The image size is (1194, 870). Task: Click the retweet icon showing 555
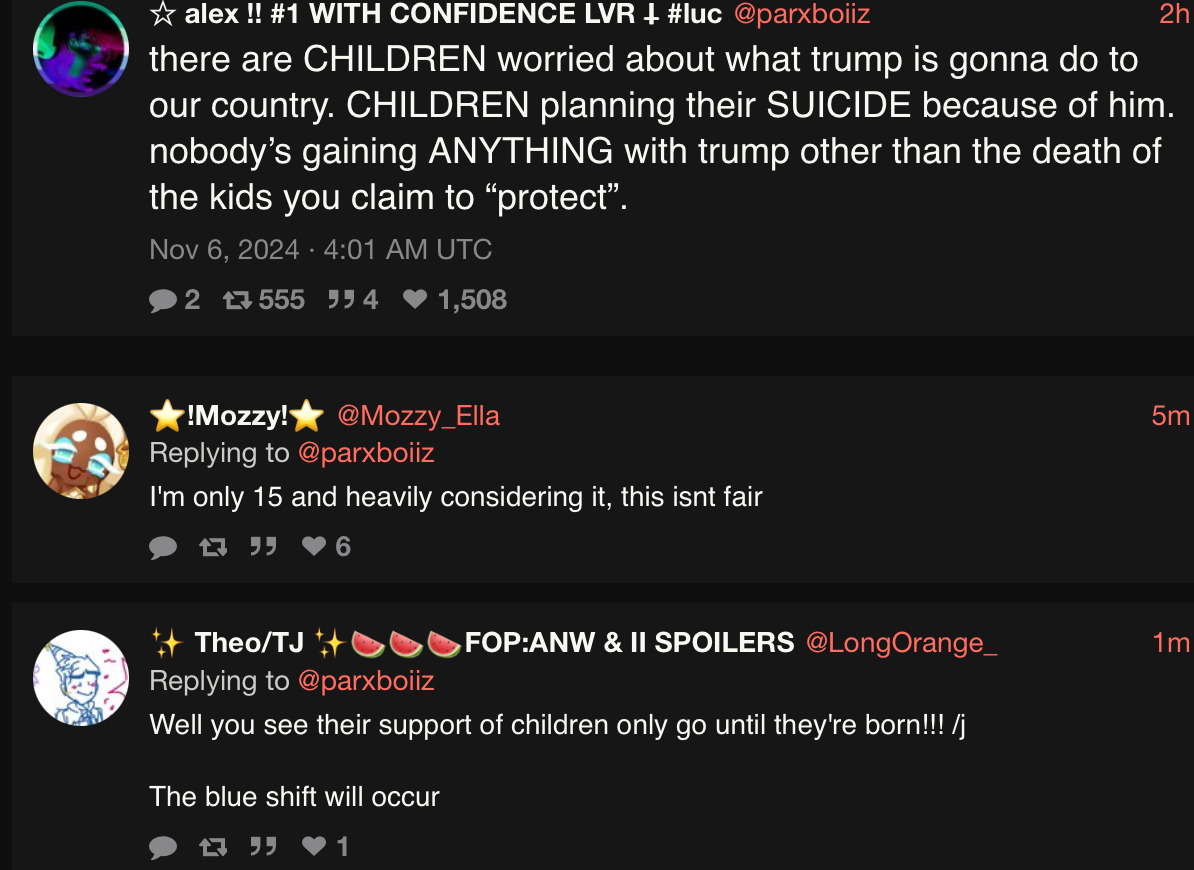tap(237, 301)
